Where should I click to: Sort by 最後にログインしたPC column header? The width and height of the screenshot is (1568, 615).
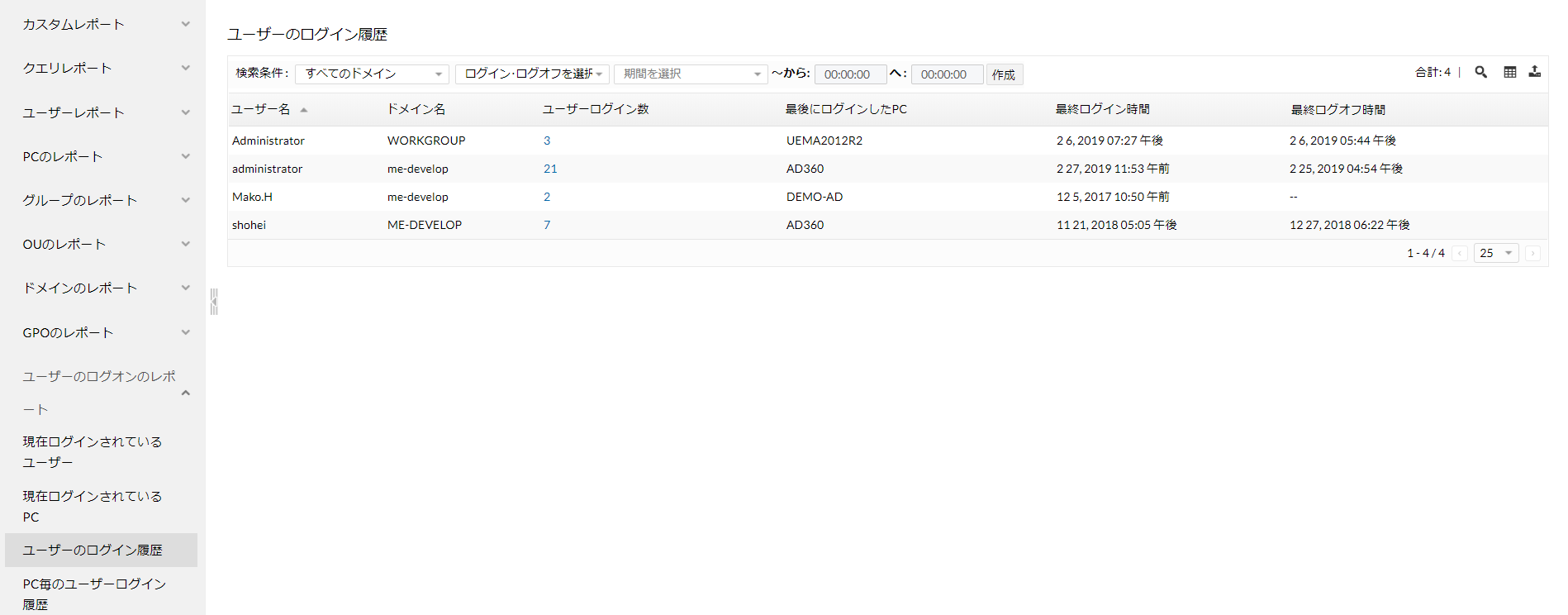click(846, 109)
